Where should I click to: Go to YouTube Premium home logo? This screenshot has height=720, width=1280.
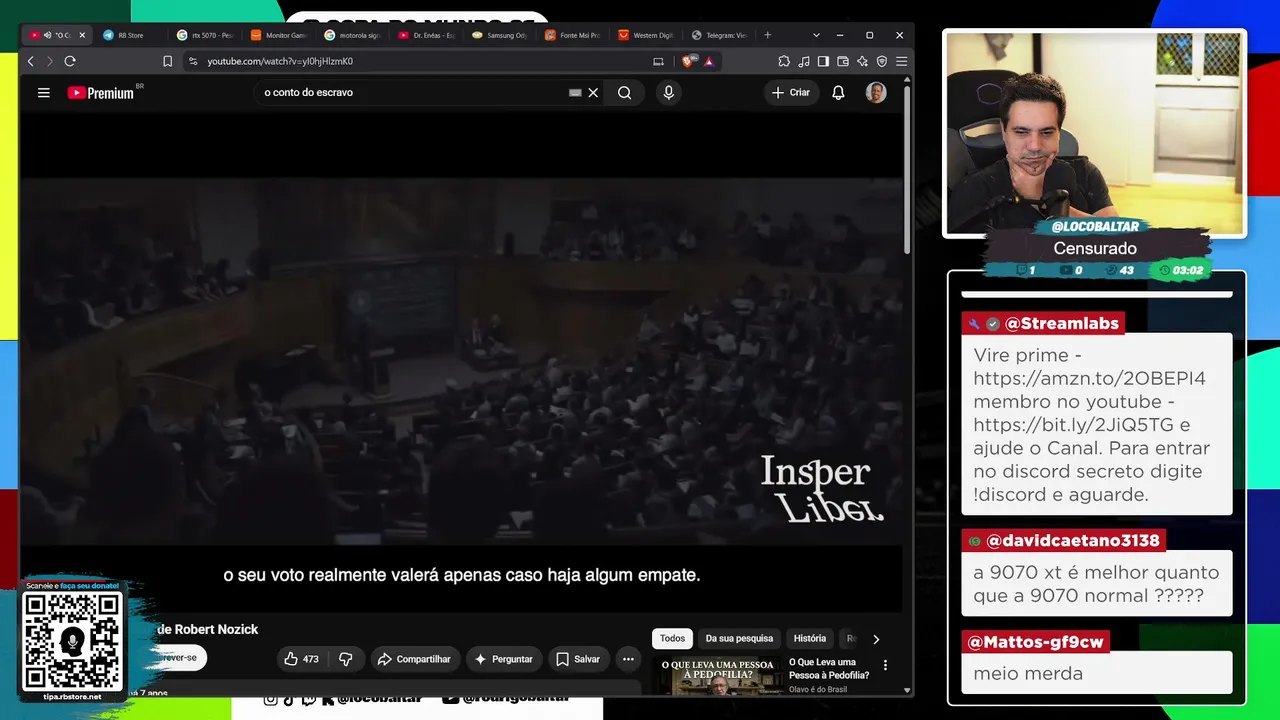click(101, 93)
